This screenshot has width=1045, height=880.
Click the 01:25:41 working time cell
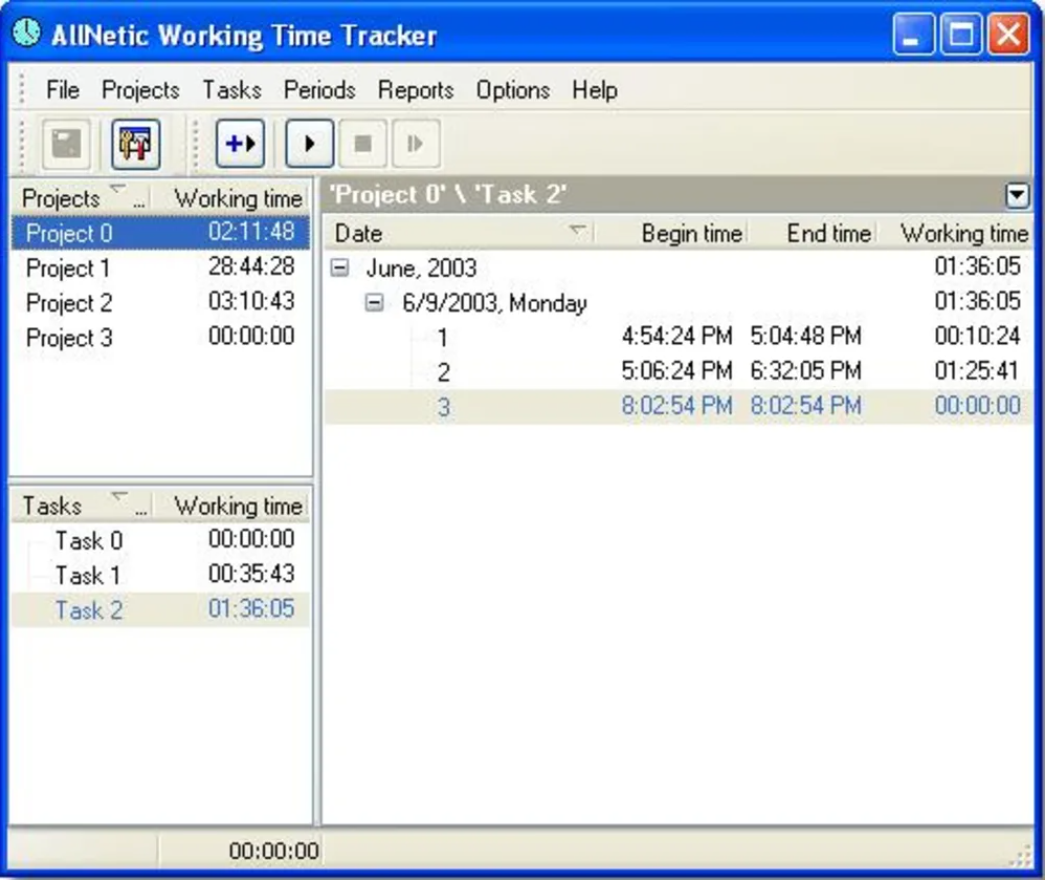(x=977, y=370)
